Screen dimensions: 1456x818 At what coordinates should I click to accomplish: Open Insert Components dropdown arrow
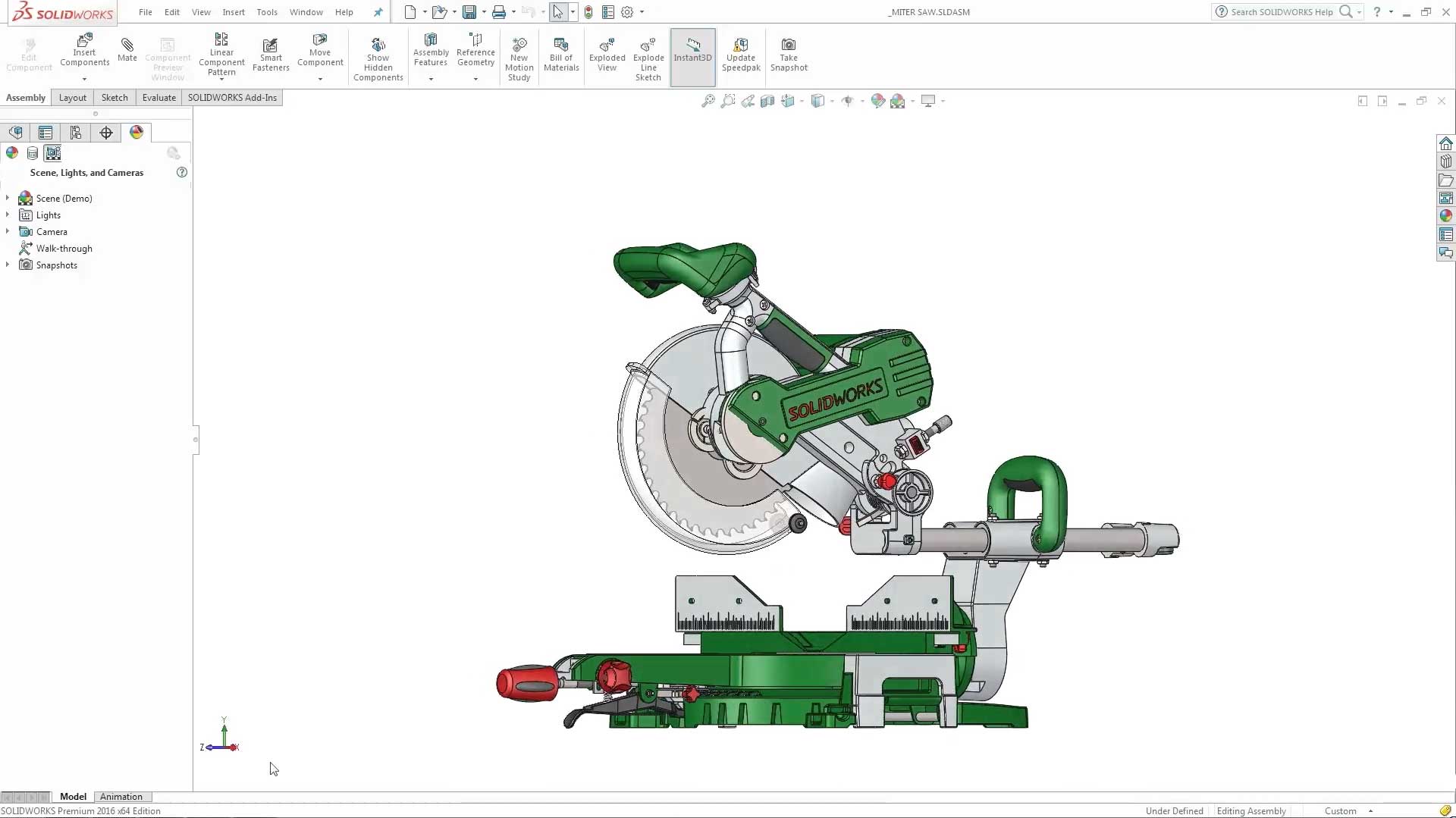(x=84, y=79)
